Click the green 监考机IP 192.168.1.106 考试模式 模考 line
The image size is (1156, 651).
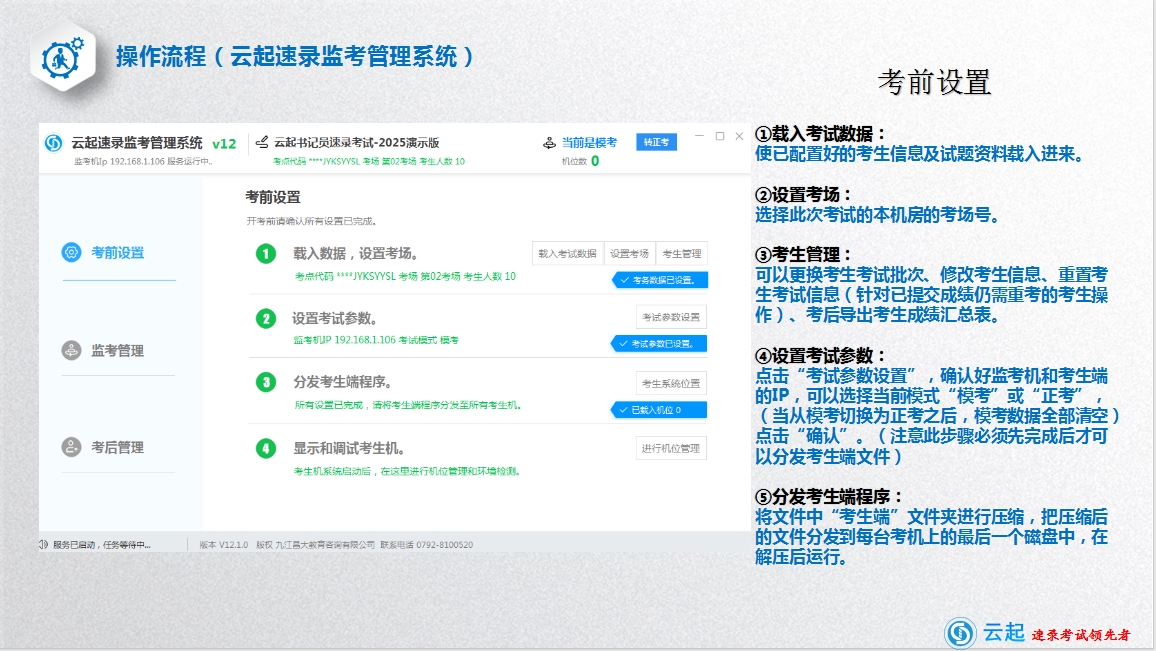(x=376, y=340)
